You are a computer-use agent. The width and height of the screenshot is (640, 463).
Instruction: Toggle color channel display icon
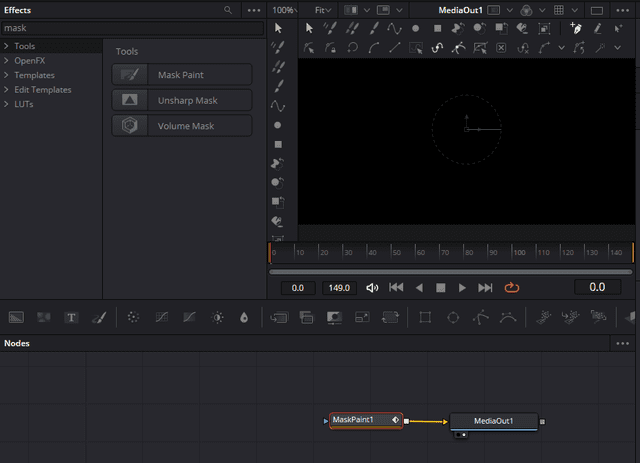527,10
